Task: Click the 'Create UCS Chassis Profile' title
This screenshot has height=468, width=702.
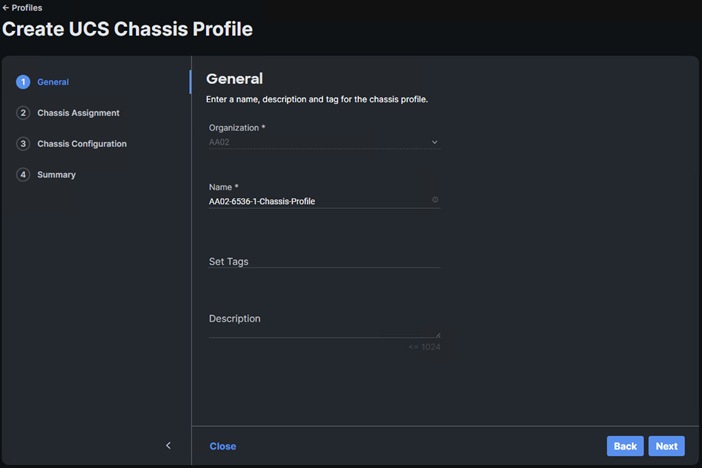Action: click(127, 29)
